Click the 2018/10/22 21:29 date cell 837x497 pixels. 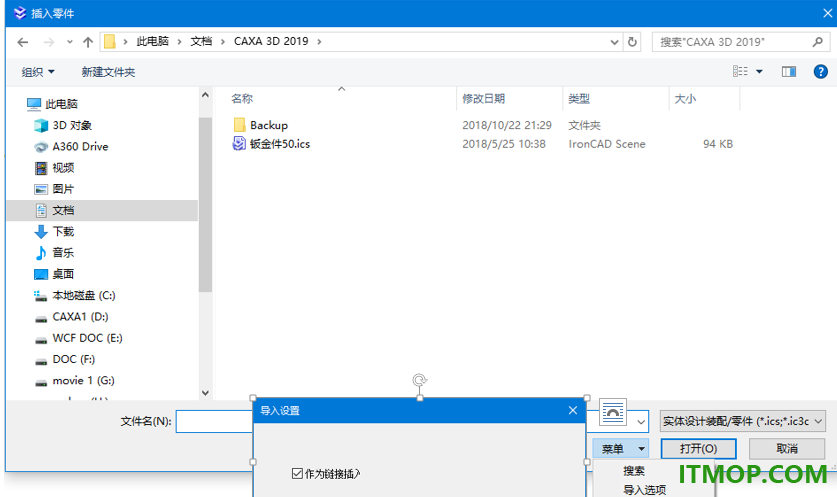coord(507,125)
